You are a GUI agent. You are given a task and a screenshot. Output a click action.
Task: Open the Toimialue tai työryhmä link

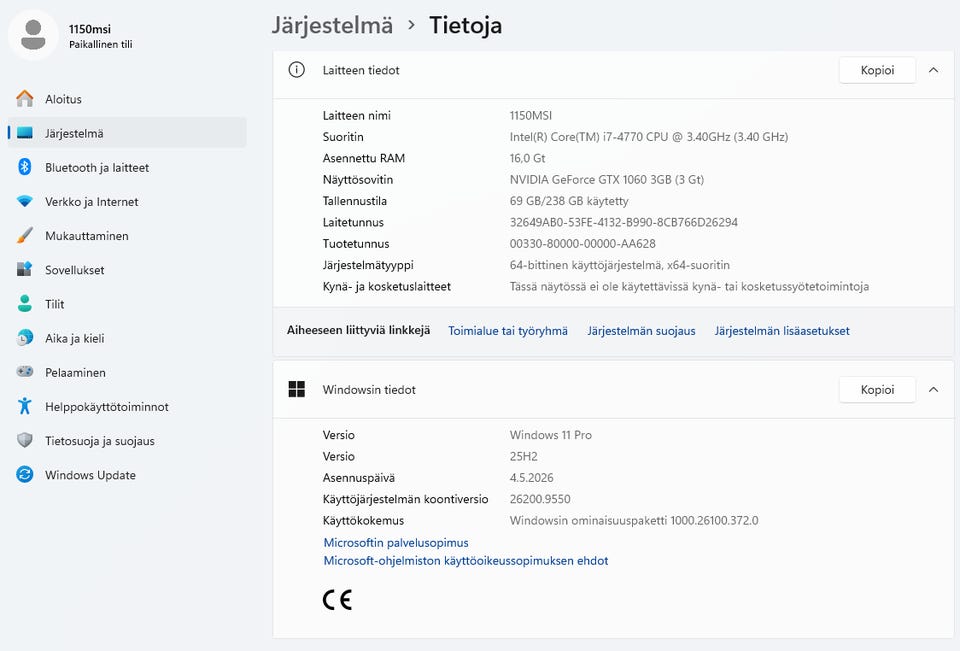pyautogui.click(x=508, y=331)
